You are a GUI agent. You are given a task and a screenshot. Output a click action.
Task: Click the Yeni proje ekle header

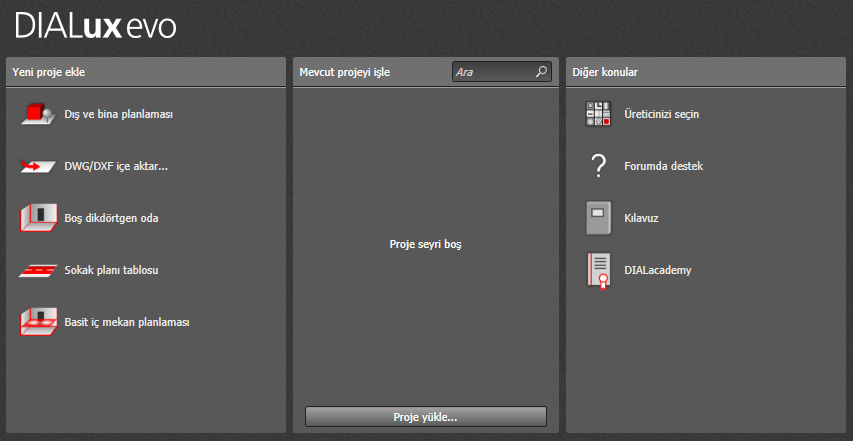pos(48,72)
